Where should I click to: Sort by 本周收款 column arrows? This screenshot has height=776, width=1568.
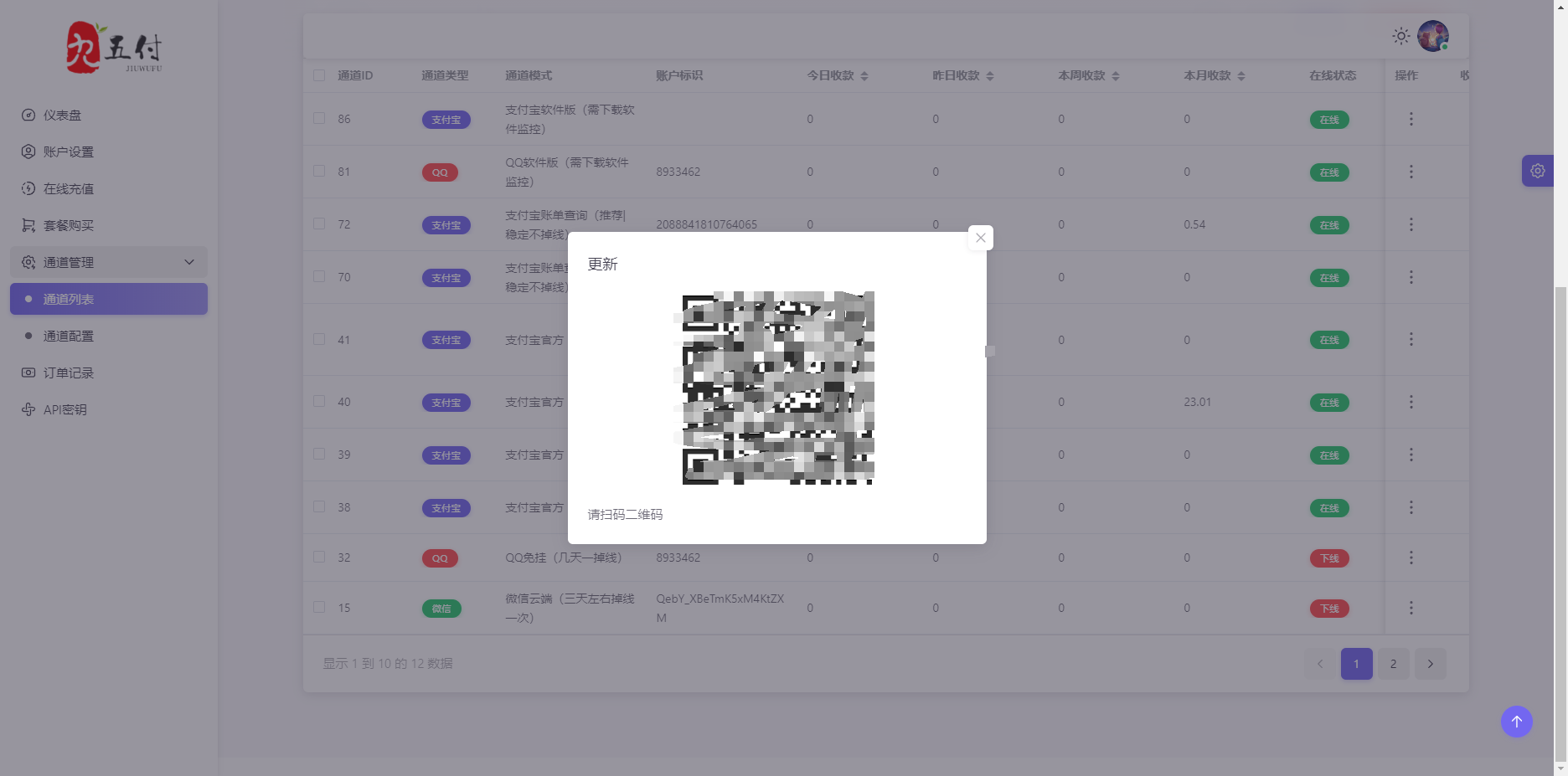(x=1116, y=76)
